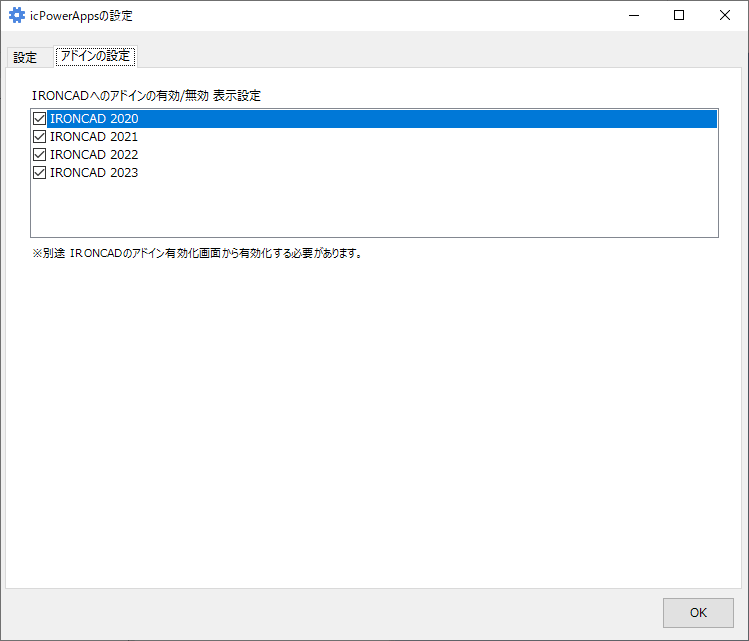
Task: Click the icPowerApps gear icon in title bar
Action: (x=16, y=15)
